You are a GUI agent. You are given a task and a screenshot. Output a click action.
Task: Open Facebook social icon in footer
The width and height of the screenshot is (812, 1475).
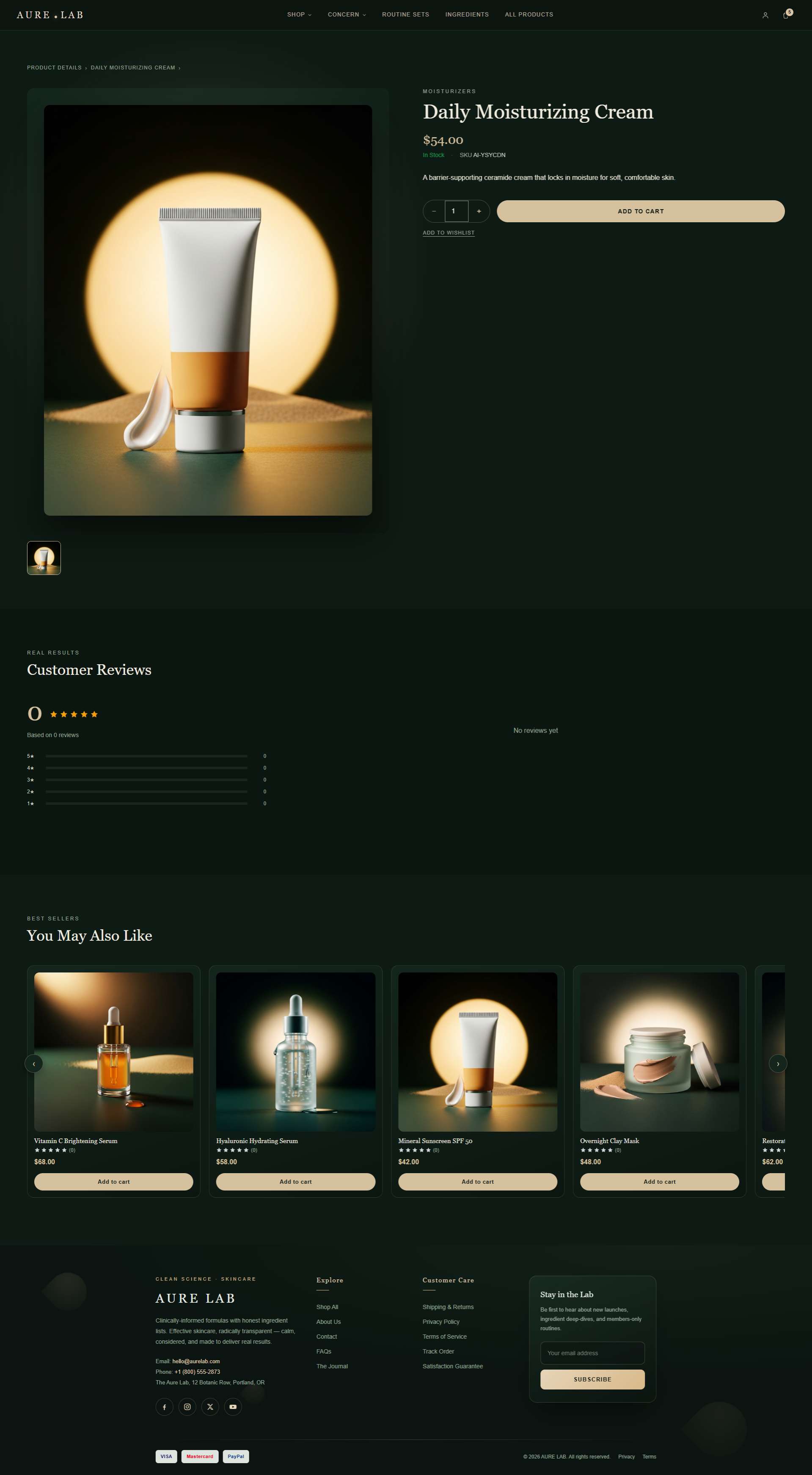click(164, 1407)
